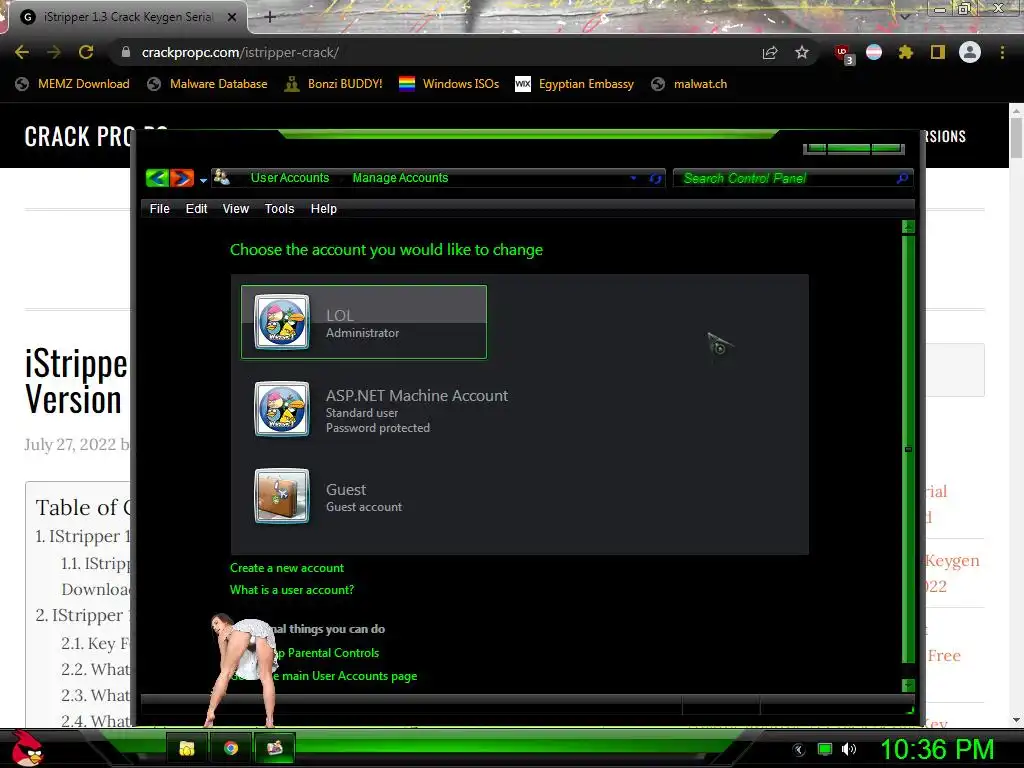Click Create a new account link

pyautogui.click(x=287, y=568)
